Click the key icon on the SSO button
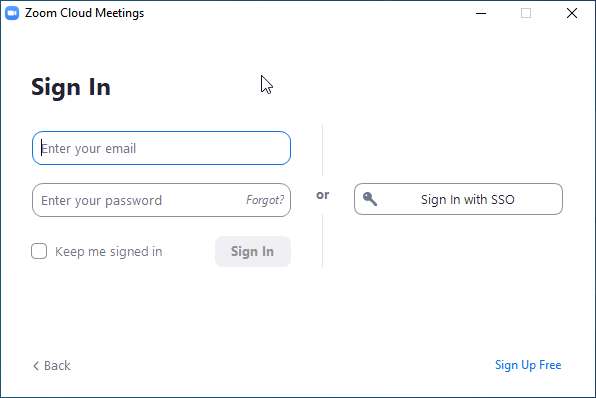The image size is (596, 398). [369, 199]
